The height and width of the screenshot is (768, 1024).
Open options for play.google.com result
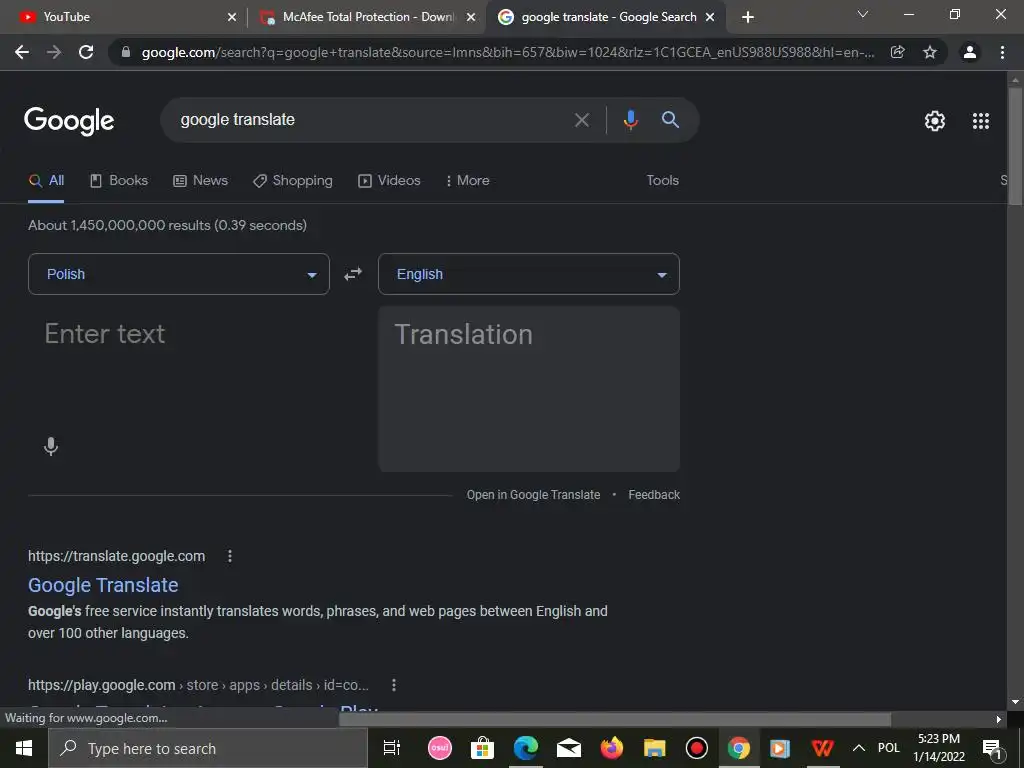tap(393, 685)
